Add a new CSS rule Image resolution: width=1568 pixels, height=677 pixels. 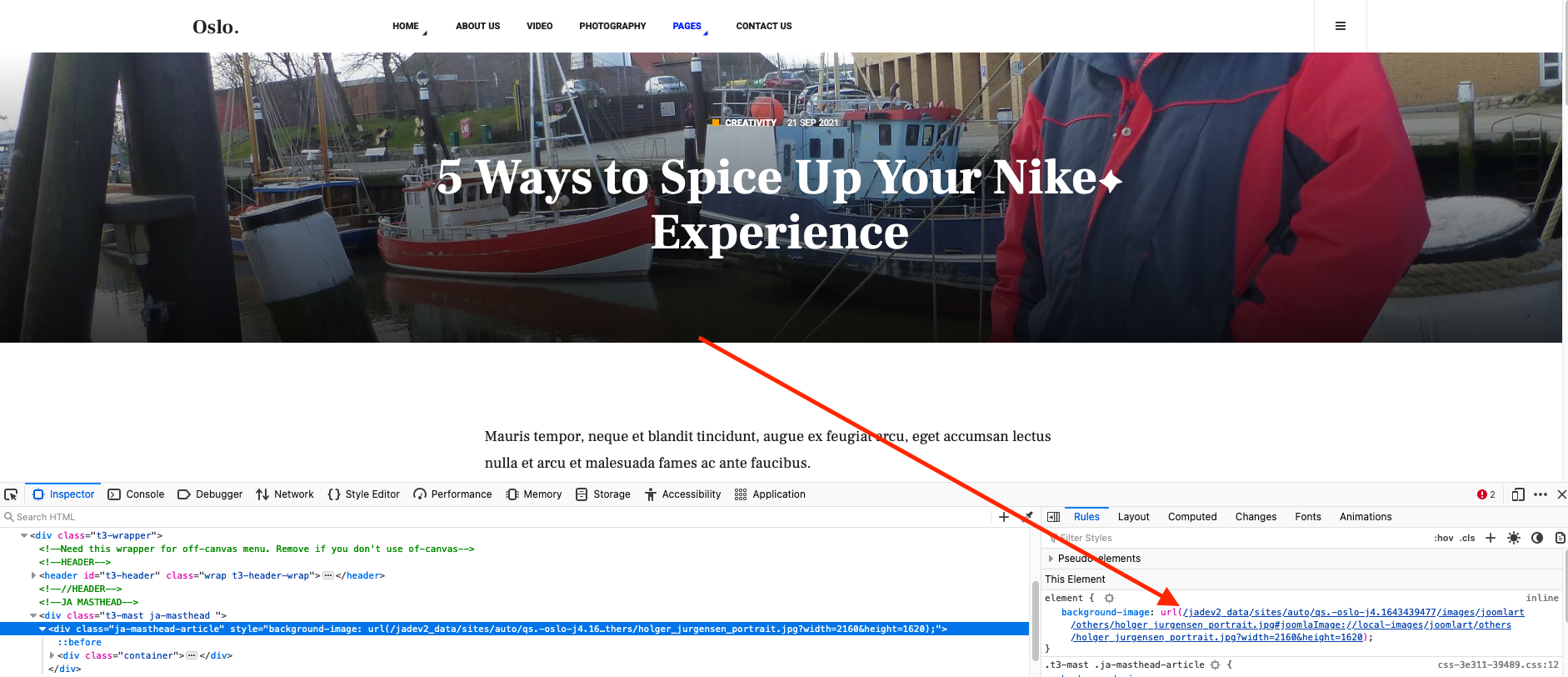[1491, 538]
